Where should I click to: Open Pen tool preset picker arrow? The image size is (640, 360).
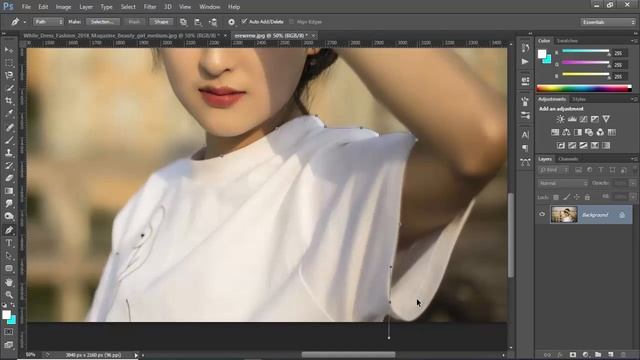point(24,22)
